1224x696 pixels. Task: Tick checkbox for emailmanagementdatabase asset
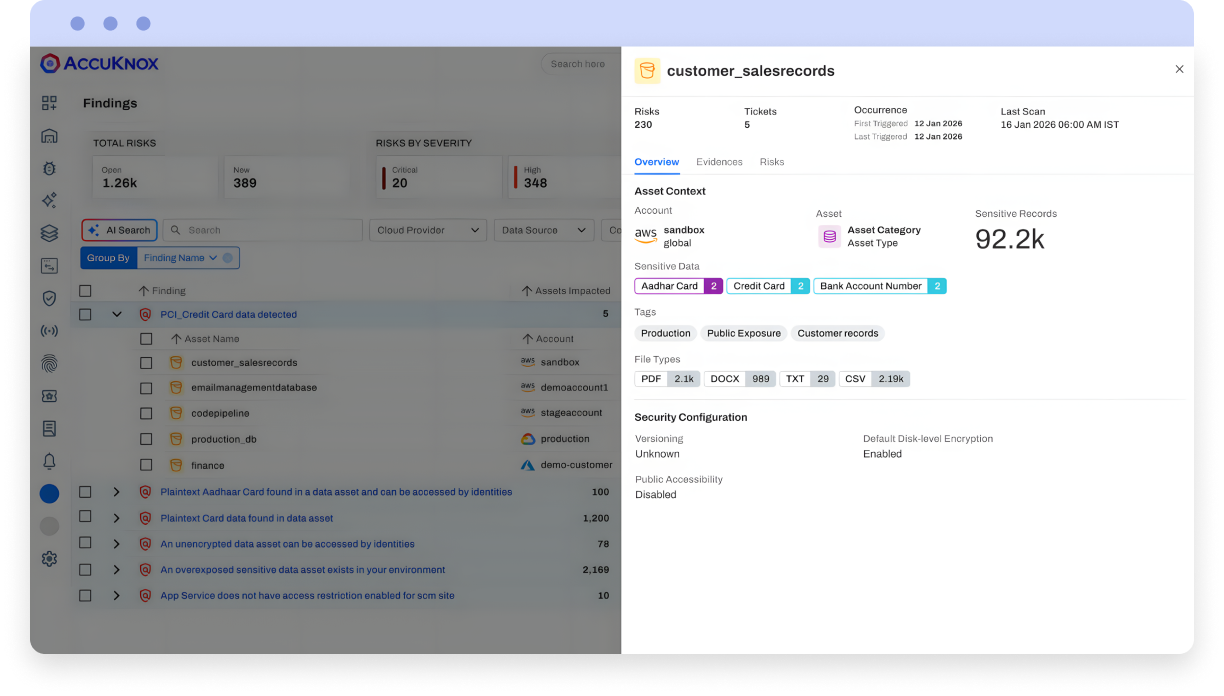(x=146, y=387)
